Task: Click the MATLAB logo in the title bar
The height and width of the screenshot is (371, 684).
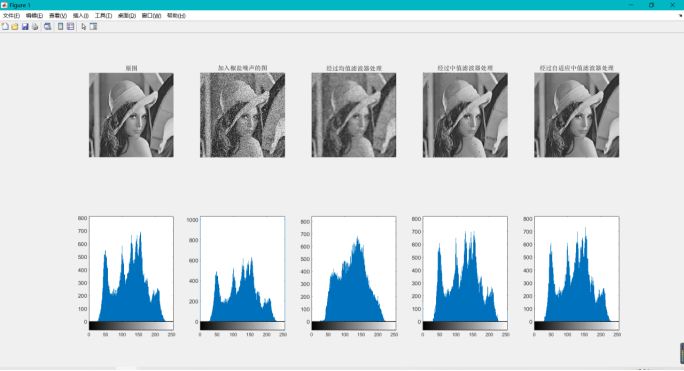Action: (x=4, y=5)
